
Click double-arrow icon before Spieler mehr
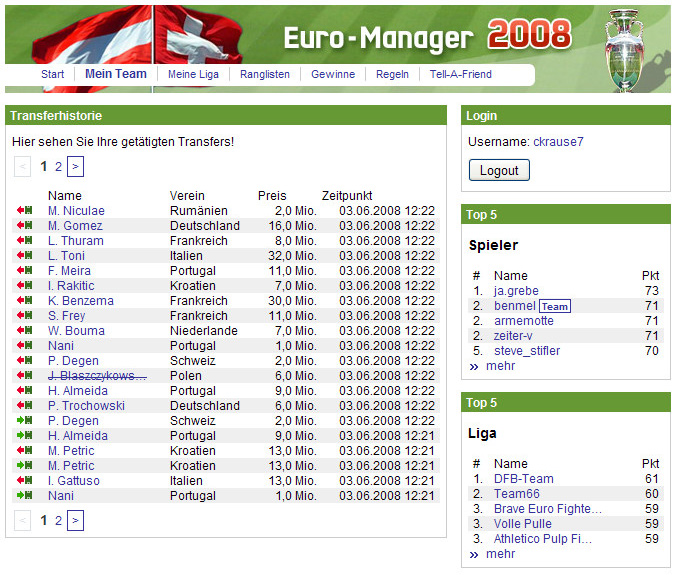click(x=474, y=367)
